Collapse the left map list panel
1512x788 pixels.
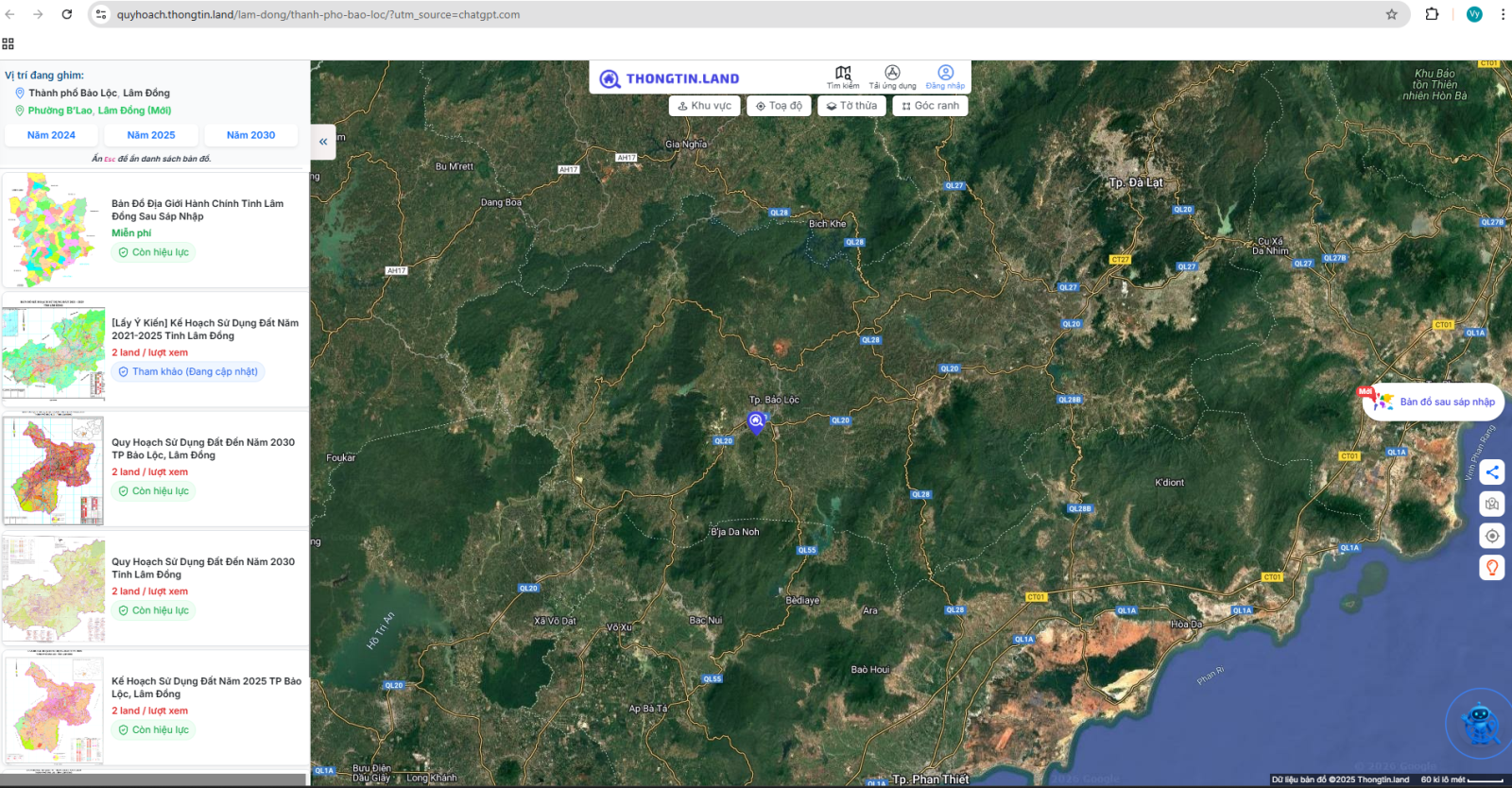coord(323,142)
